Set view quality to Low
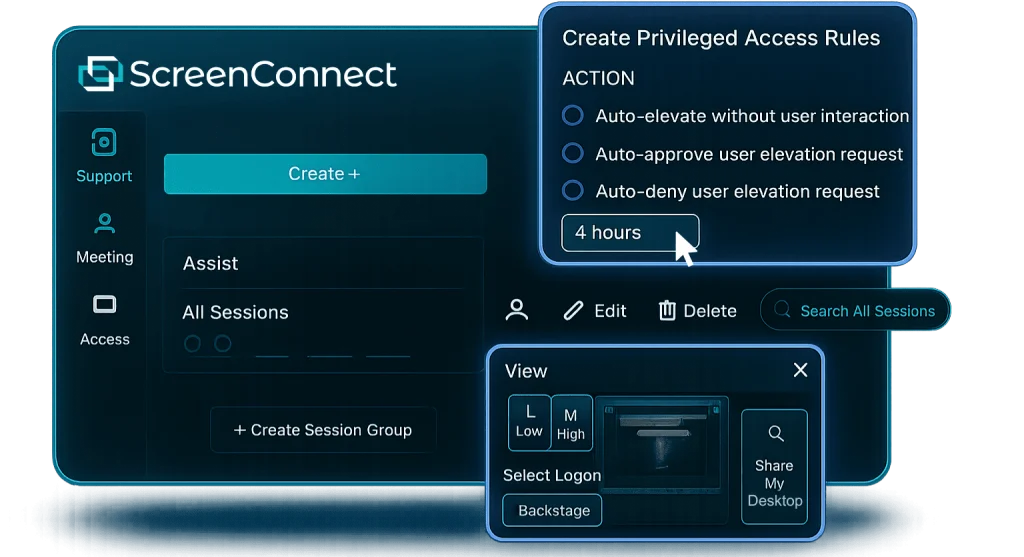This screenshot has height=557, width=1024. (529, 422)
